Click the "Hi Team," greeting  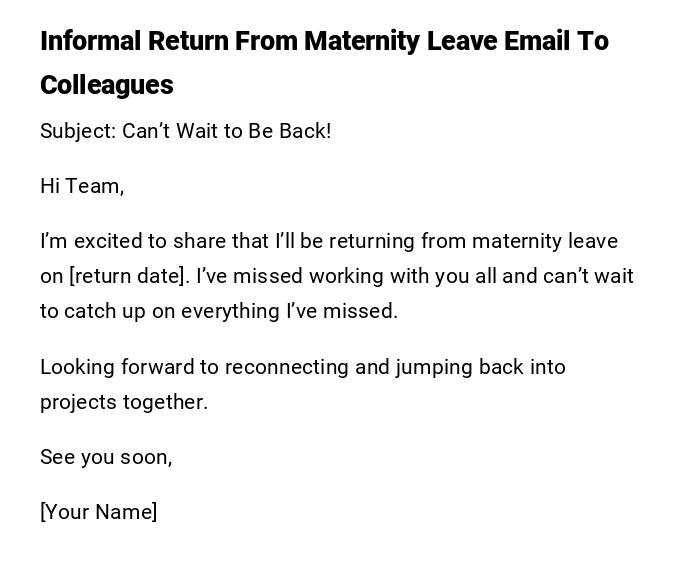[x=82, y=186]
